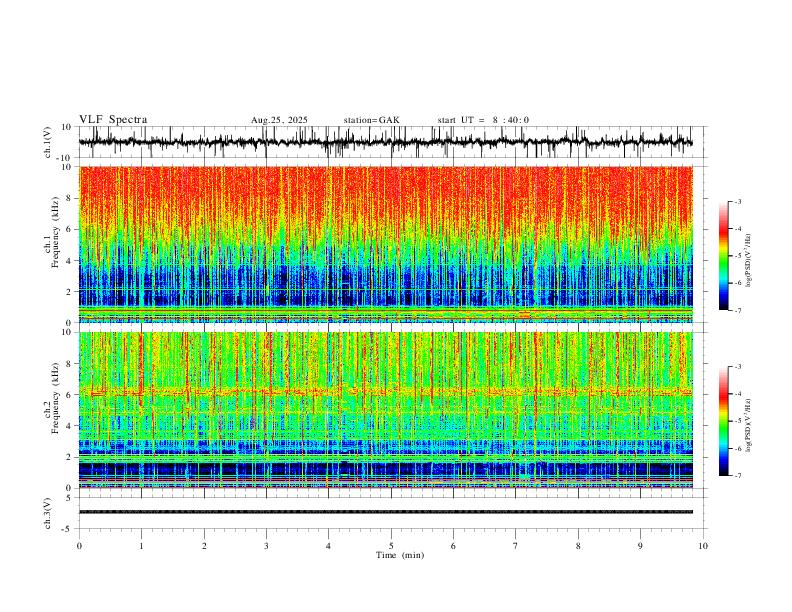Click the "-7" tick on the ch.2 color bar

[737, 476]
